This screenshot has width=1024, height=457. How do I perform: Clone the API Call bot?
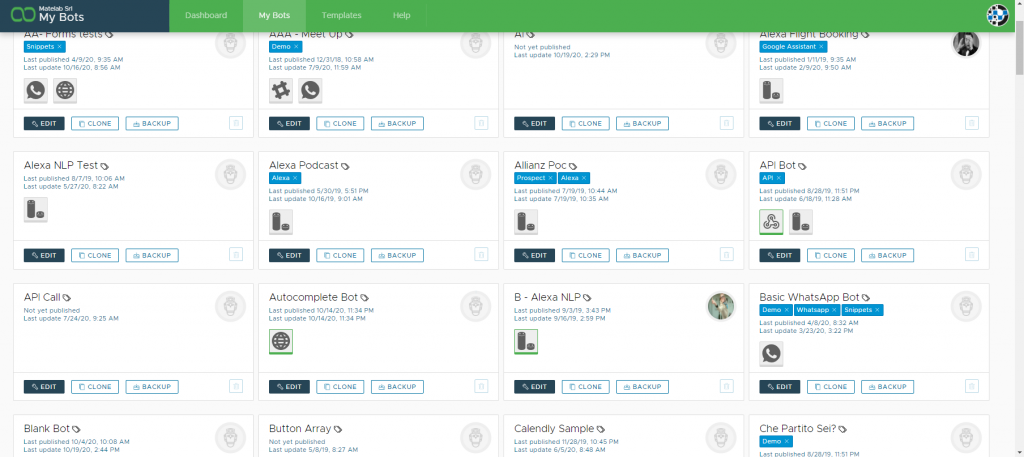pyautogui.click(x=95, y=386)
